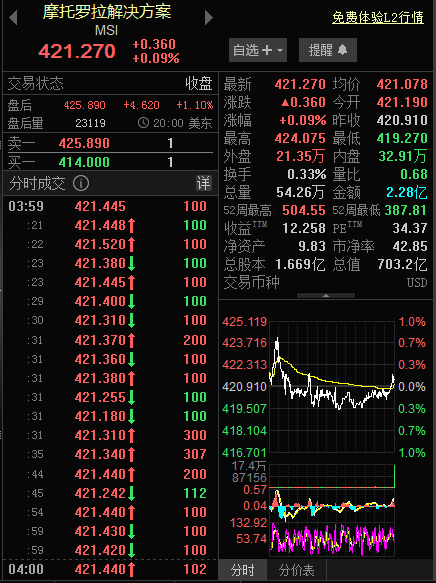Click the trade price 421.255
The height and width of the screenshot is (583, 436).
[x=100, y=397]
